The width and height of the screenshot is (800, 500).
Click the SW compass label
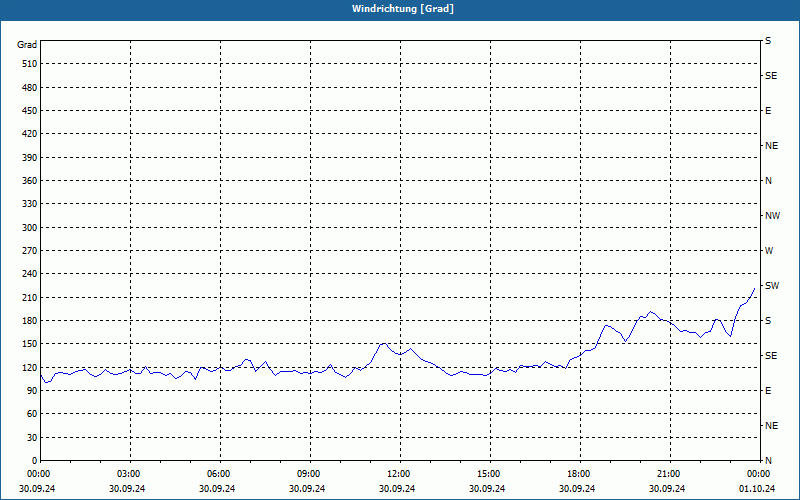coord(772,286)
